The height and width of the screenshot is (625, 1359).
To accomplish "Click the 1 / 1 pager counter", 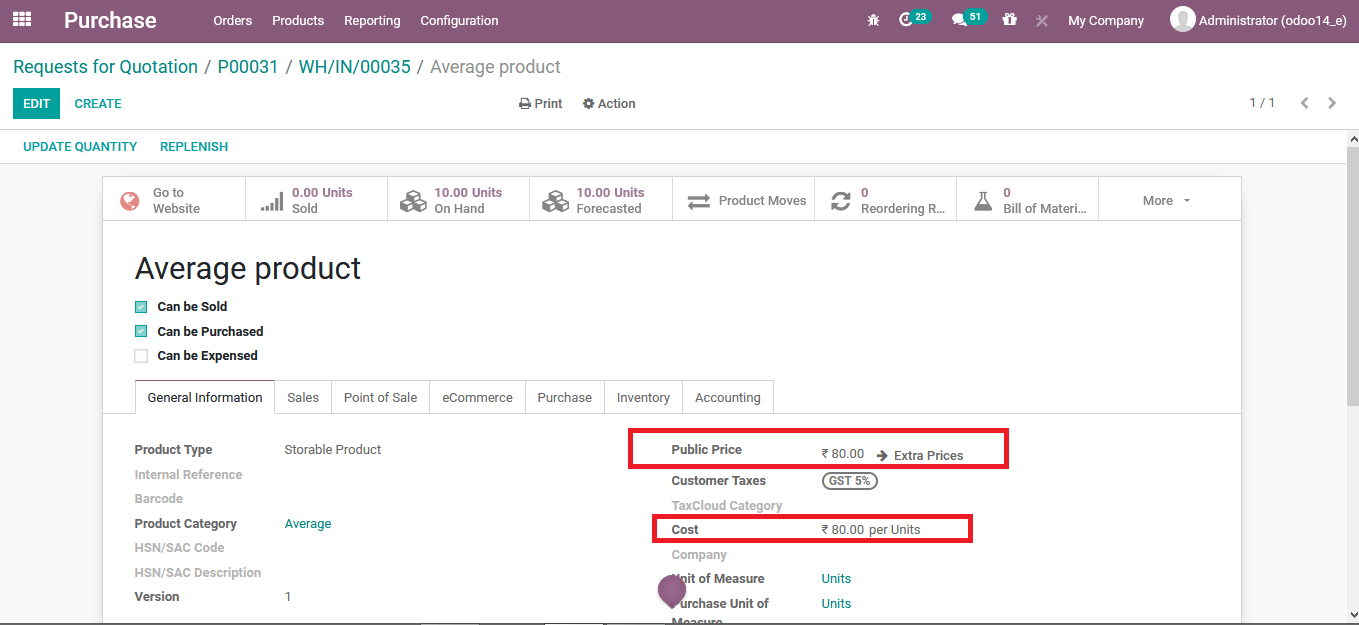I will [x=1262, y=103].
